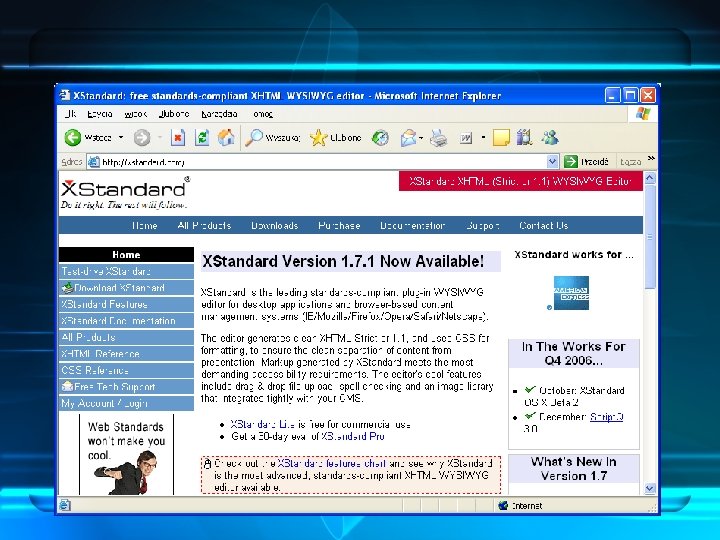Open the Ulubione menu
Image resolution: width=720 pixels, height=540 pixels.
pyautogui.click(x=174, y=114)
